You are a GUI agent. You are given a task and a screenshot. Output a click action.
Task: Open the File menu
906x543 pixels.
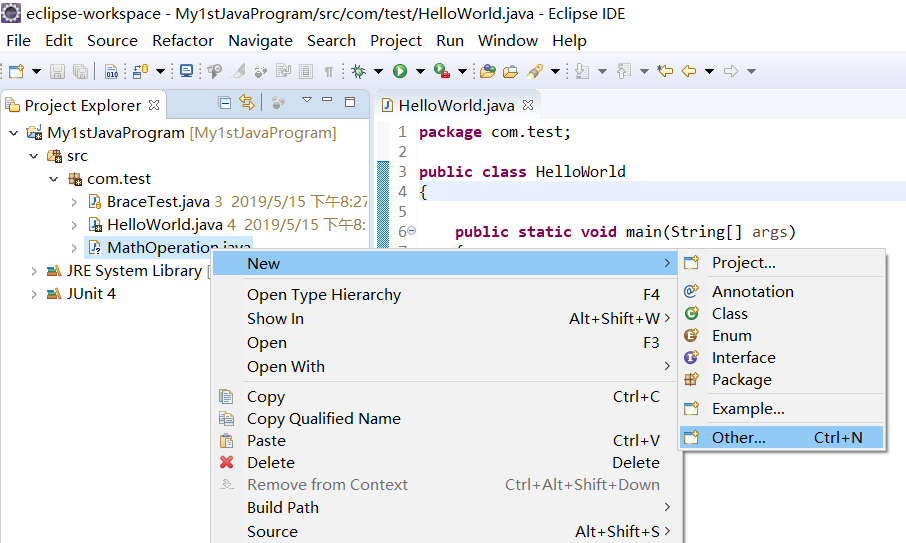(18, 40)
